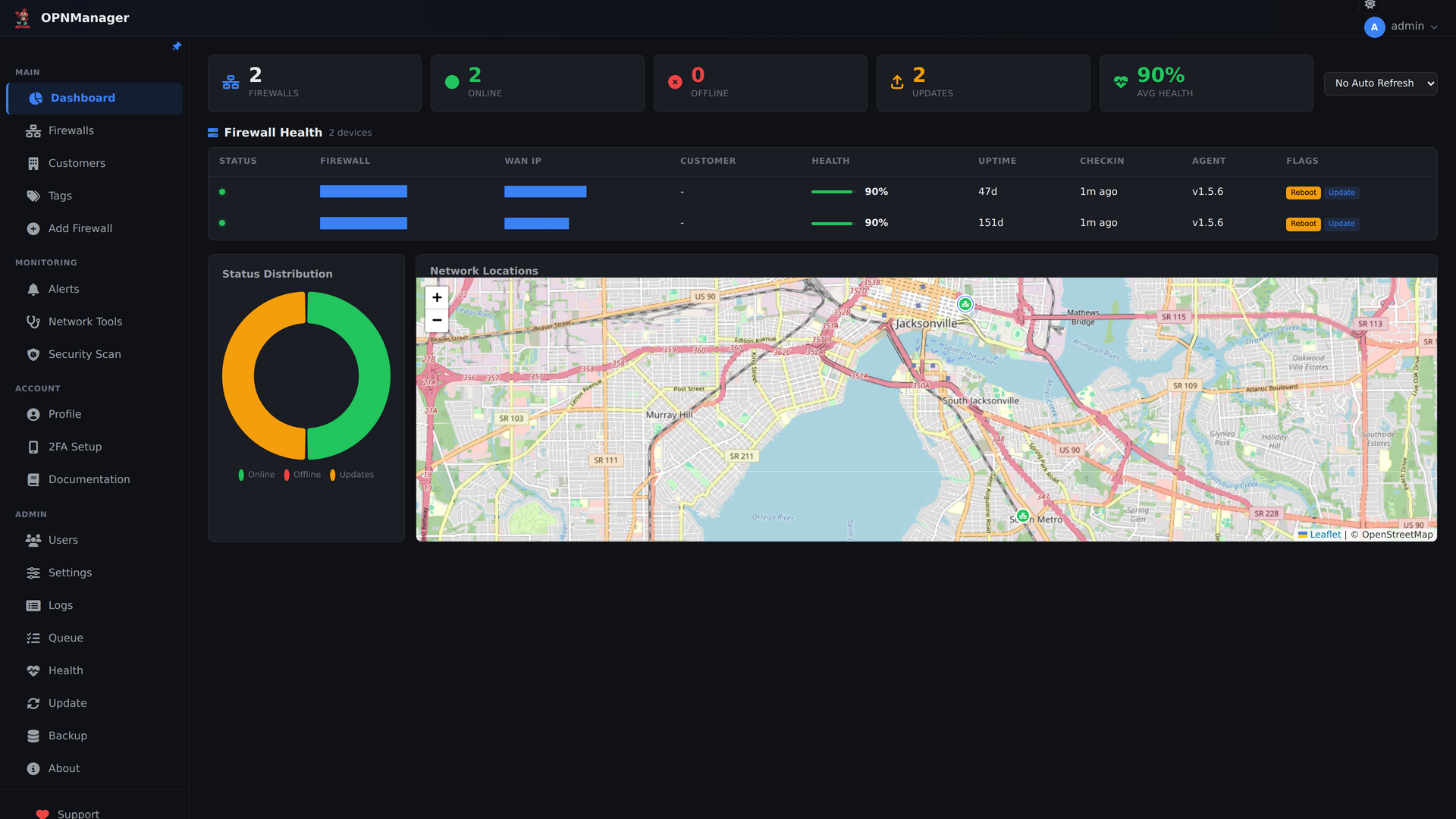Click the Update refresh arrows icon

tap(33, 704)
